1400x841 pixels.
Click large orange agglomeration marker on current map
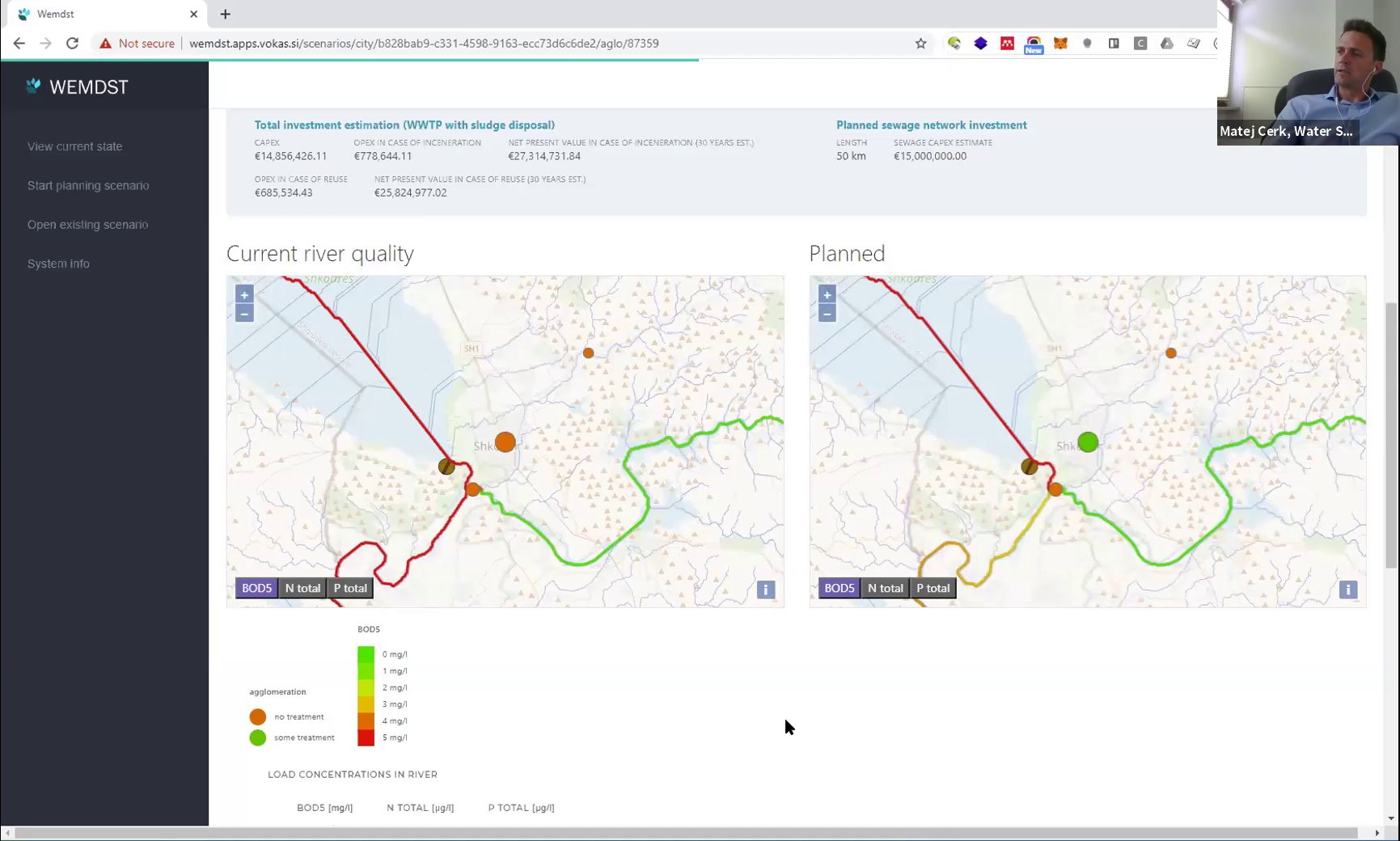pyautogui.click(x=505, y=442)
